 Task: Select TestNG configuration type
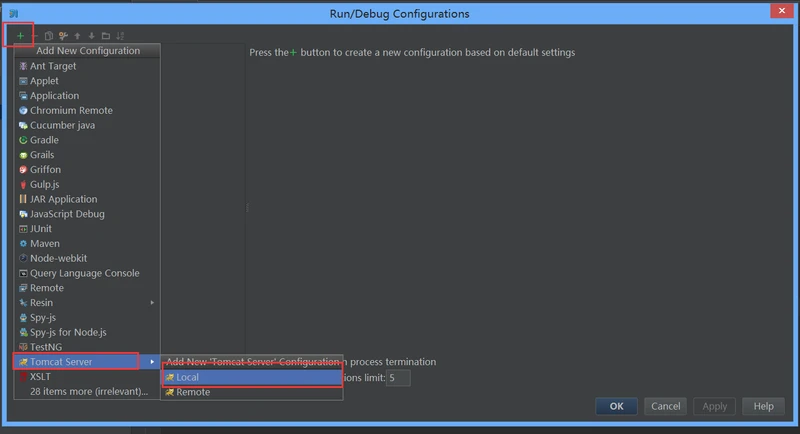(x=87, y=347)
